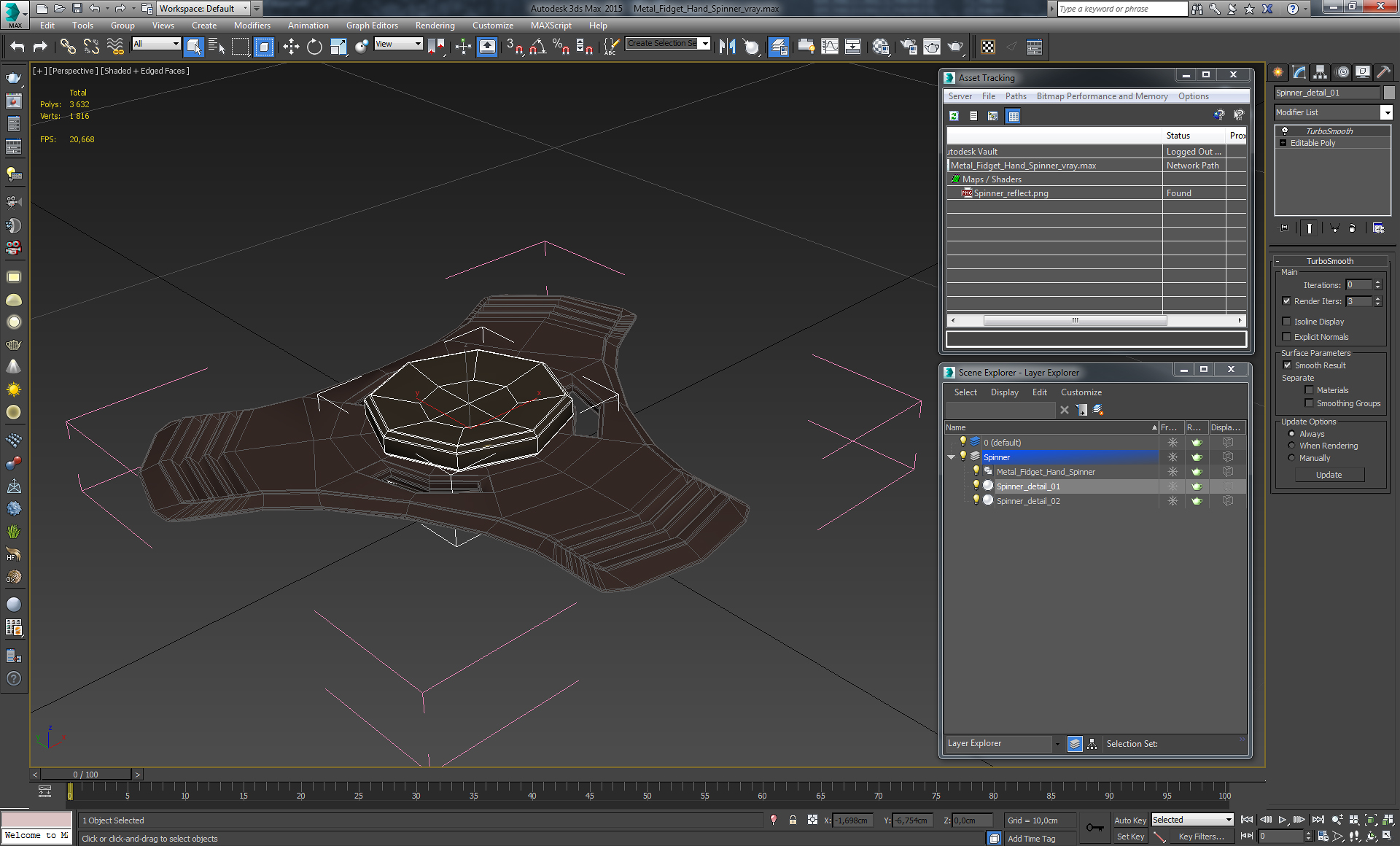1400x846 pixels.
Task: Collapse the Spinner layer tree
Action: [951, 457]
